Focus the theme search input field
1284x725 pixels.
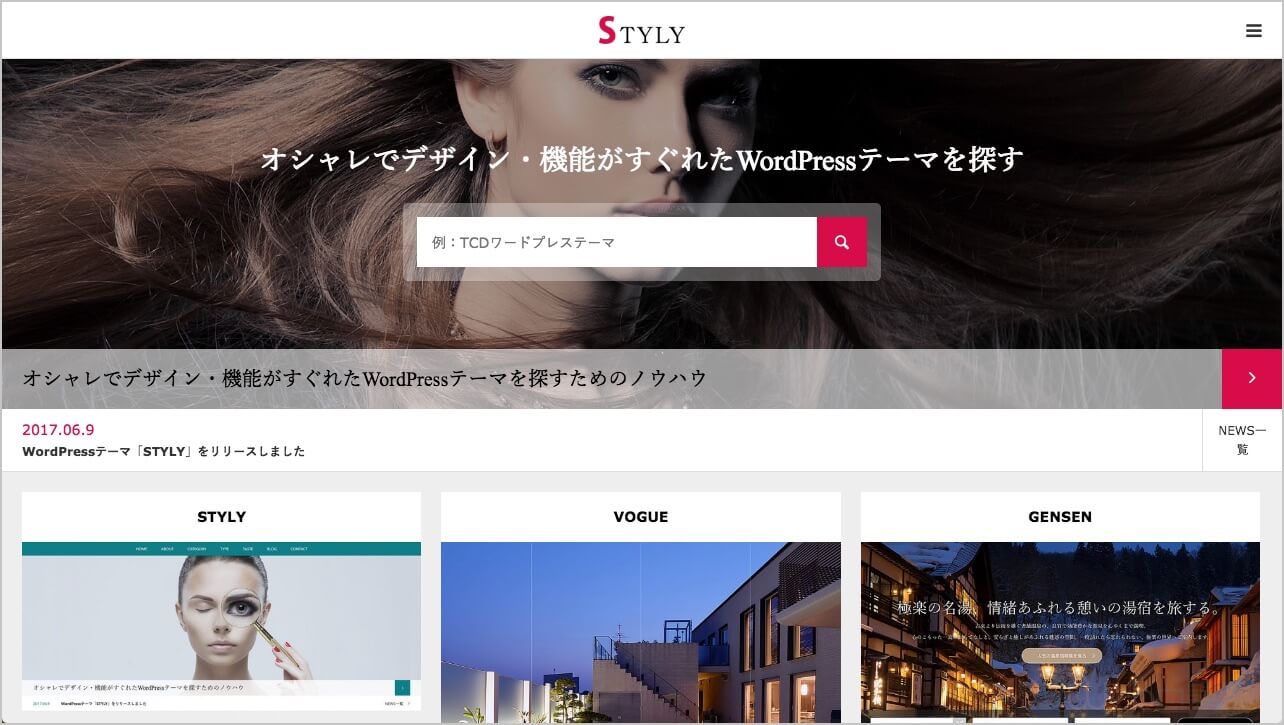(x=617, y=242)
